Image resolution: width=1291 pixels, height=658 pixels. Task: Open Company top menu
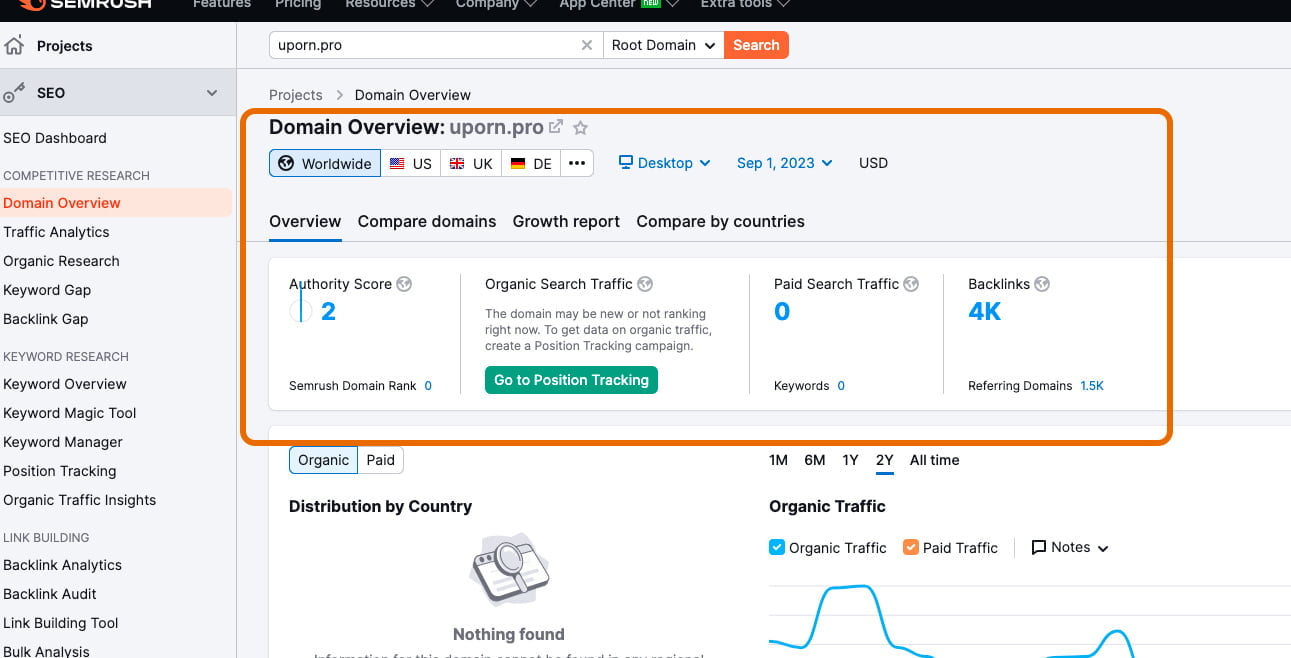coord(497,4)
